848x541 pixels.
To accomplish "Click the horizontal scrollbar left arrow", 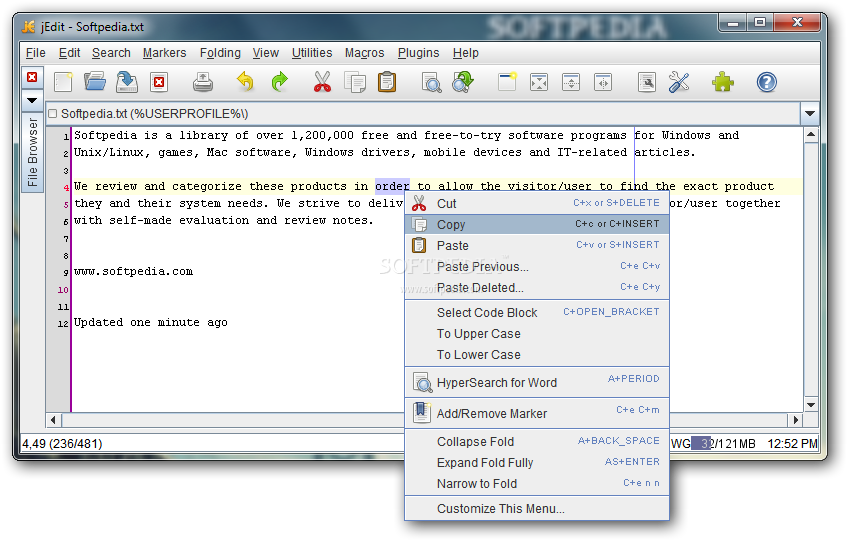I will [53, 420].
